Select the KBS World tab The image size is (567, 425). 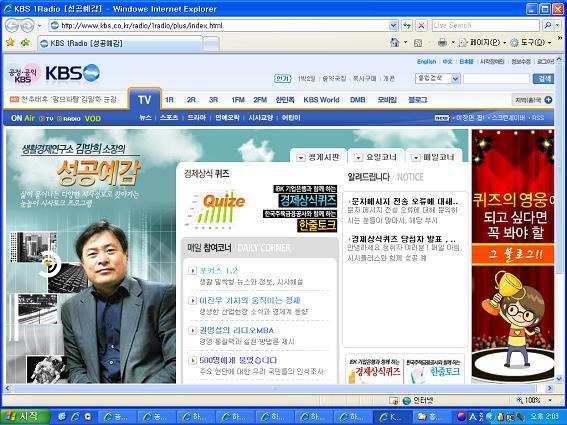(321, 100)
